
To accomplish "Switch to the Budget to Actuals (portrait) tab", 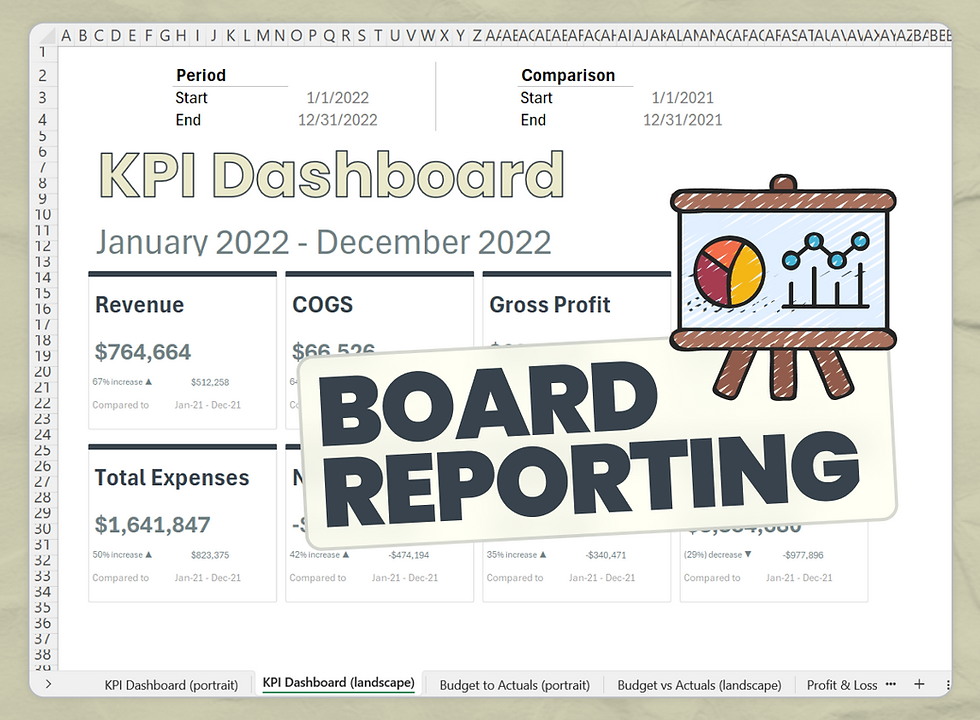I will click(x=513, y=684).
